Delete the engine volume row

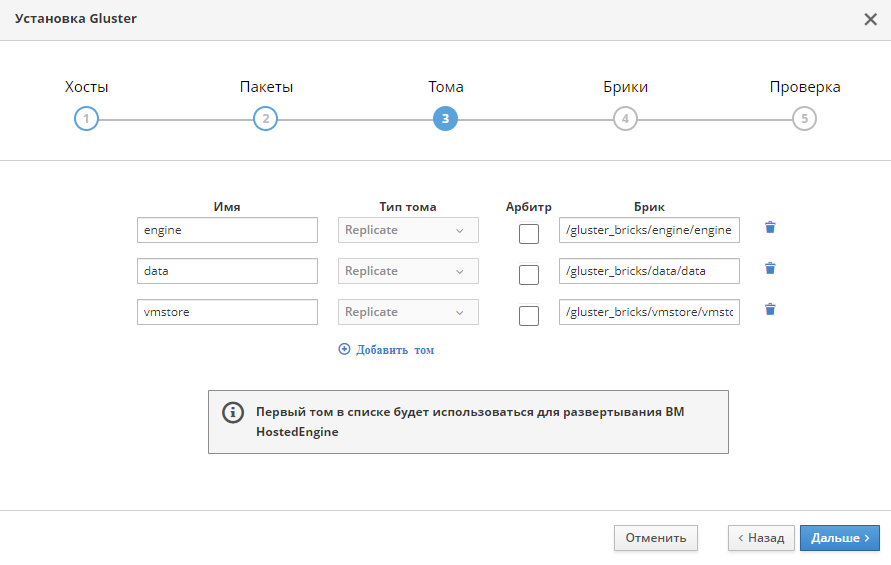point(770,227)
